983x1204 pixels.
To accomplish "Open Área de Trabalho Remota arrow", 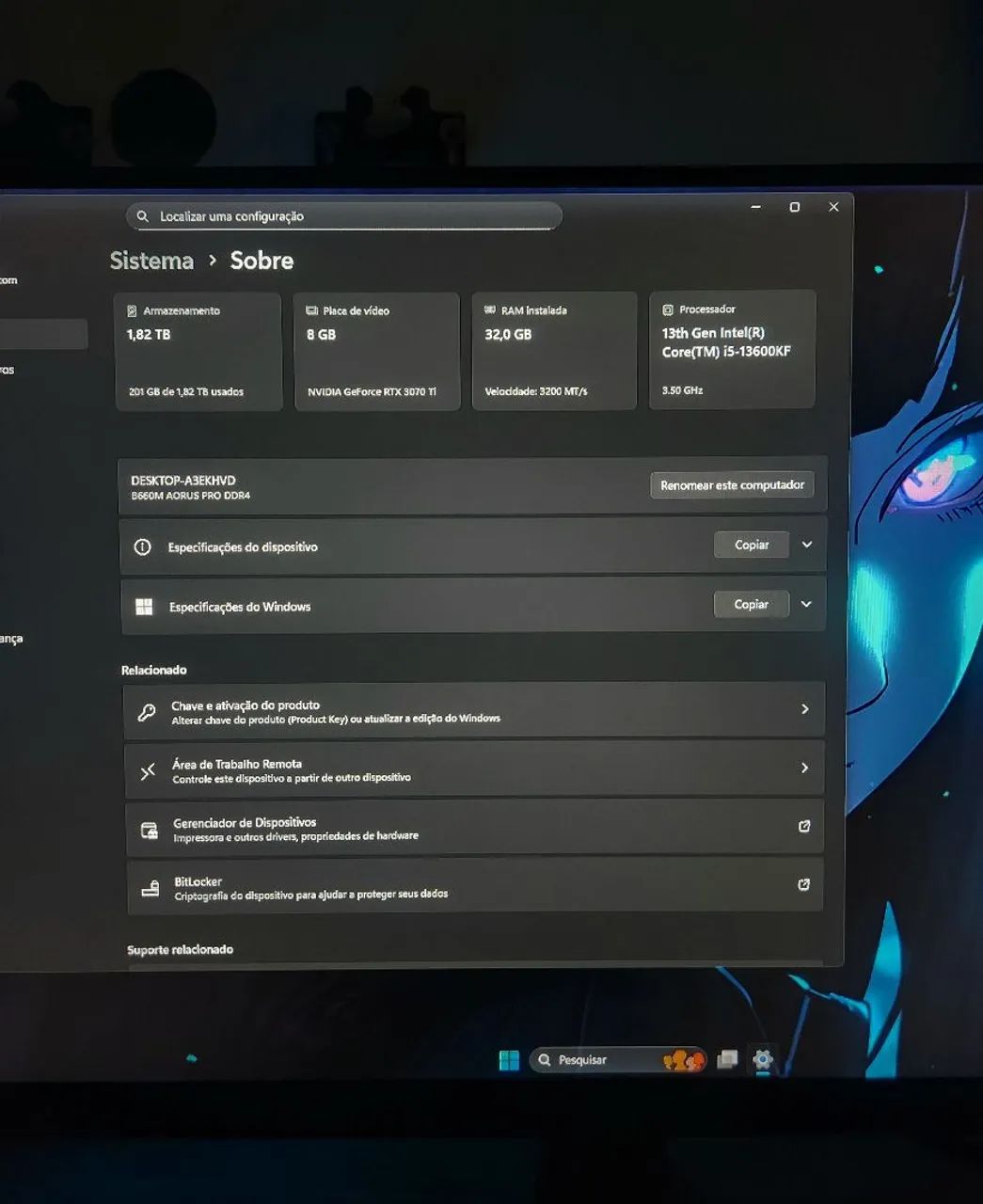I will 804,768.
